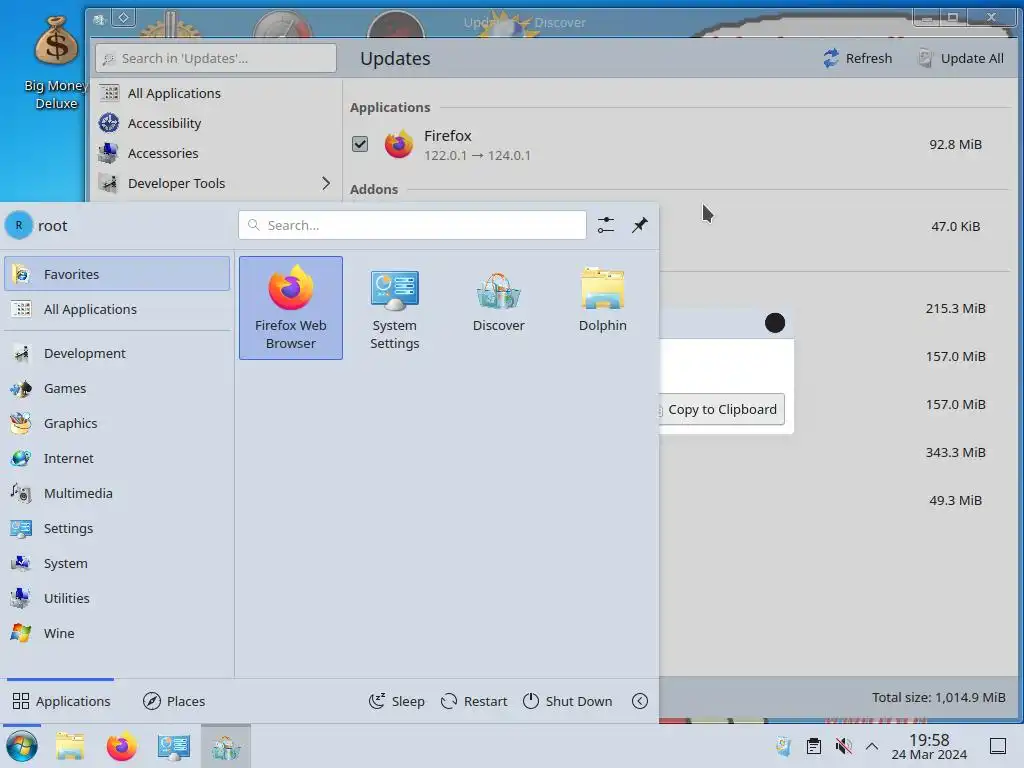The height and width of the screenshot is (768, 1024).
Task: Select All Applications in launcher sidebar
Action: pos(117,309)
